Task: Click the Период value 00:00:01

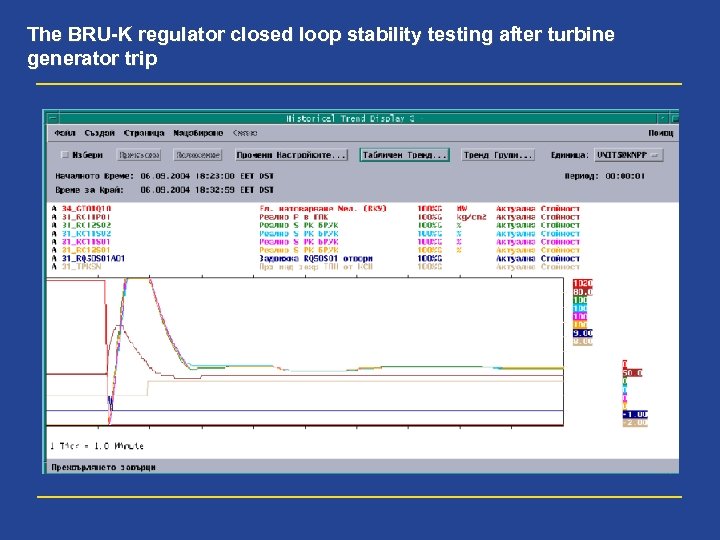Action: pyautogui.click(x=625, y=176)
